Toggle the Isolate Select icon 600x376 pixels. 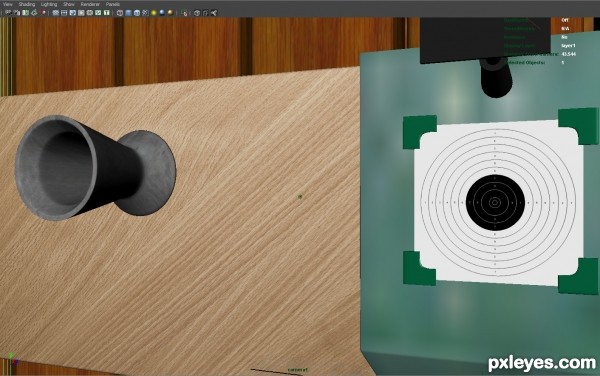click(x=185, y=13)
